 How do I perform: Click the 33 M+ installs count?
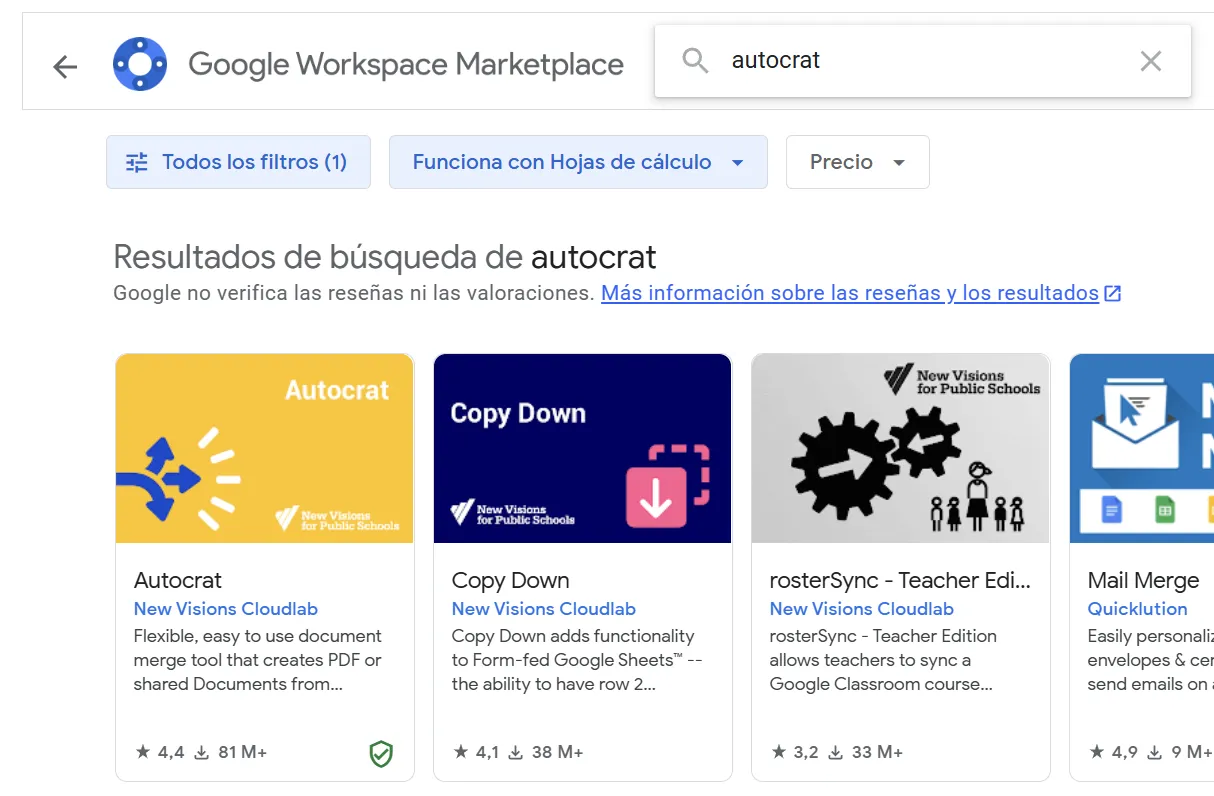[877, 752]
